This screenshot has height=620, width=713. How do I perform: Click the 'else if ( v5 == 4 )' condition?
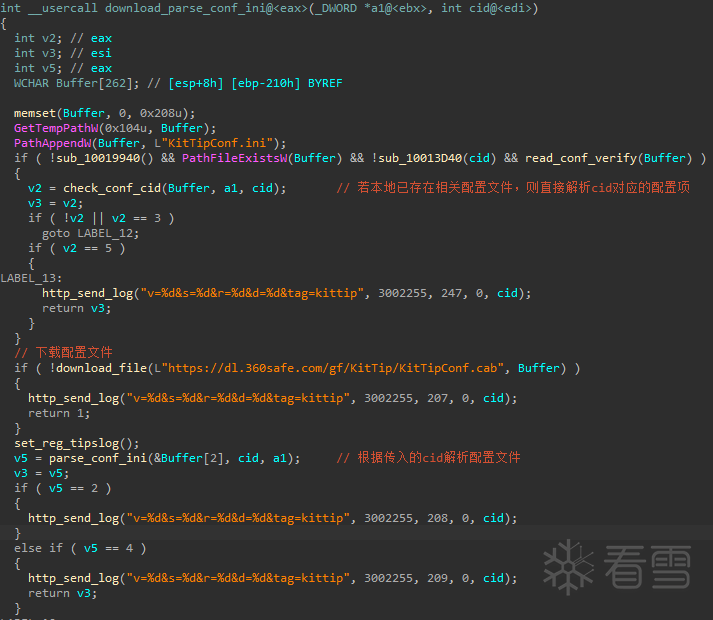80,549
